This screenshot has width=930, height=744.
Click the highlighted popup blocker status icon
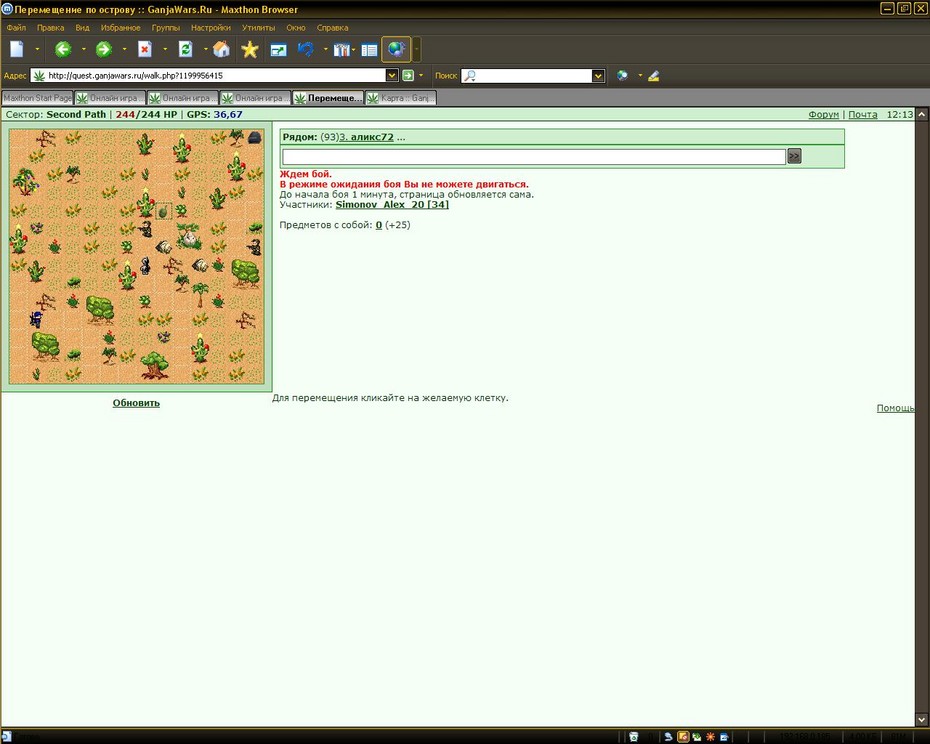tap(683, 737)
